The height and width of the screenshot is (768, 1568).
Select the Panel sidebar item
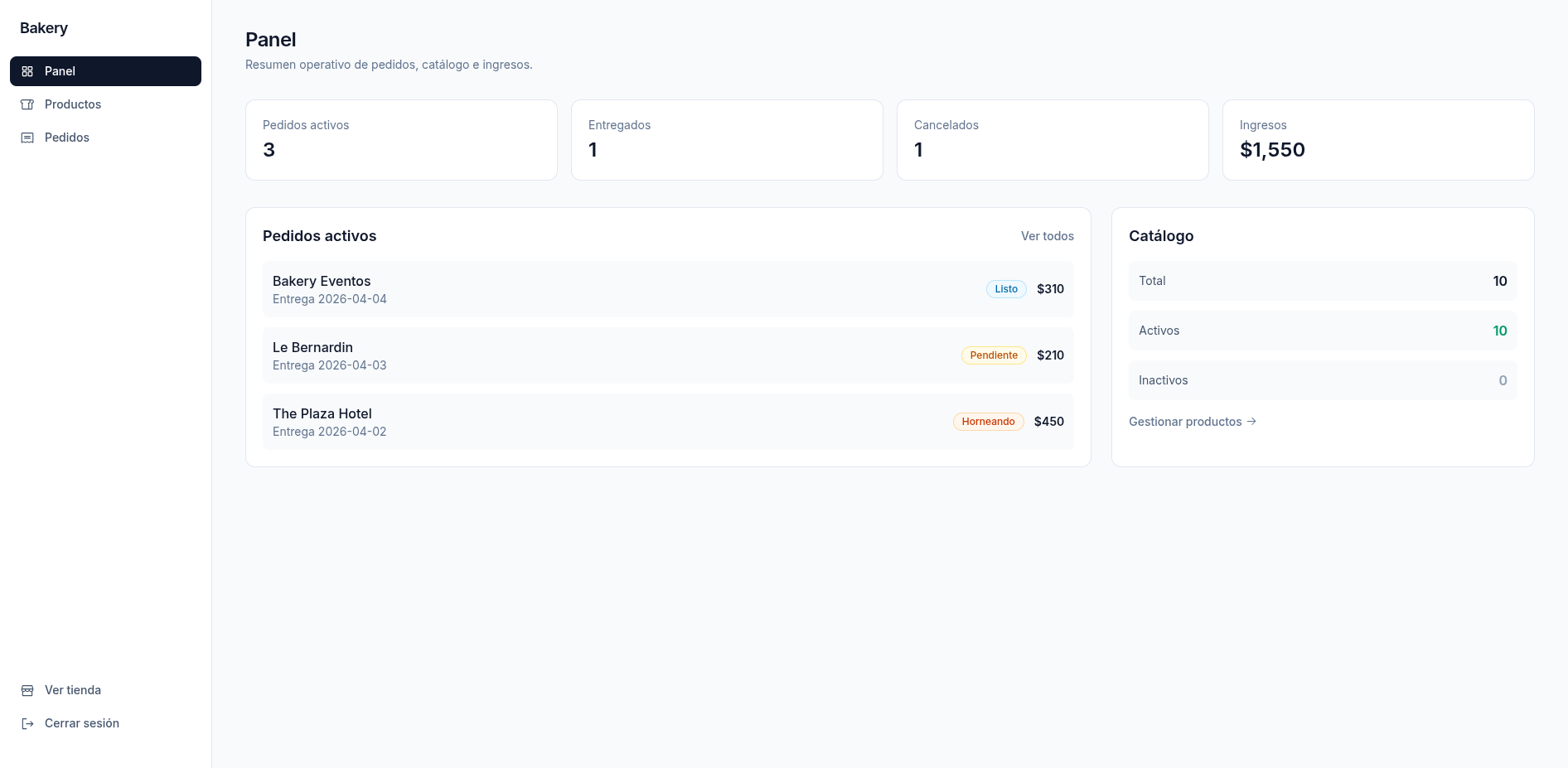coord(105,71)
